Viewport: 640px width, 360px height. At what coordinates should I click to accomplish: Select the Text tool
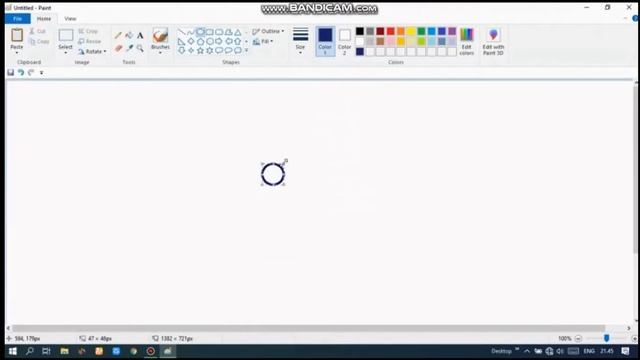pyautogui.click(x=140, y=36)
